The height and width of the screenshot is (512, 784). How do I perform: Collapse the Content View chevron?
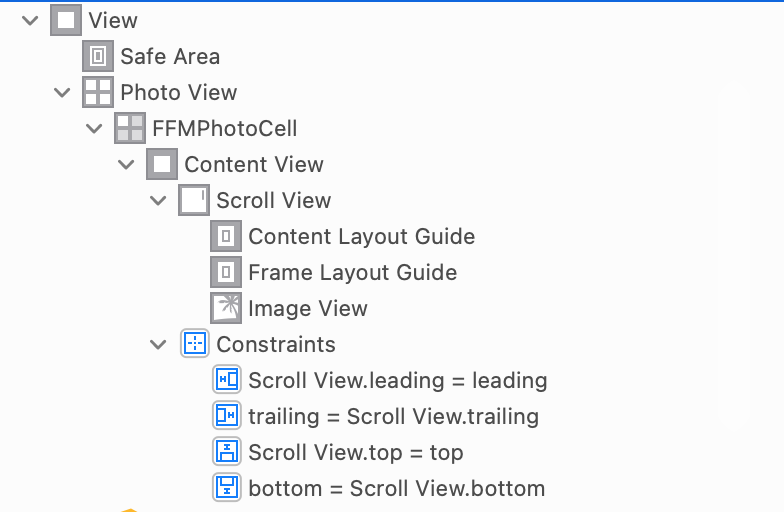[x=126, y=164]
